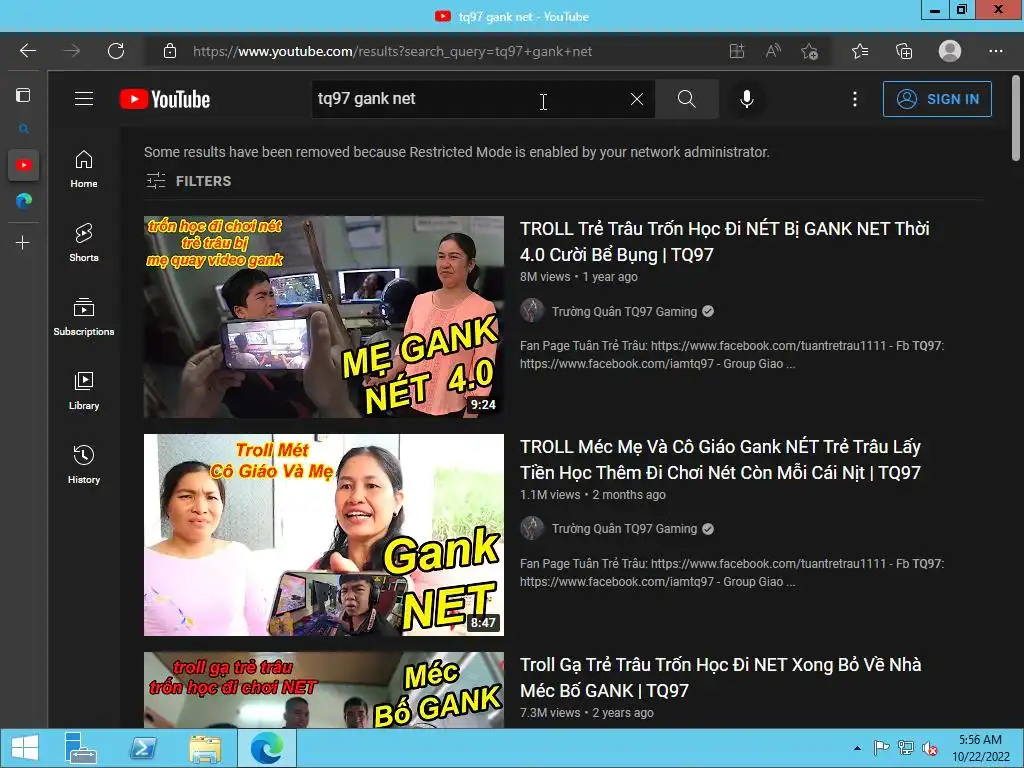Open Library in YouTube sidebar
This screenshot has width=1024, height=768.
(x=84, y=391)
